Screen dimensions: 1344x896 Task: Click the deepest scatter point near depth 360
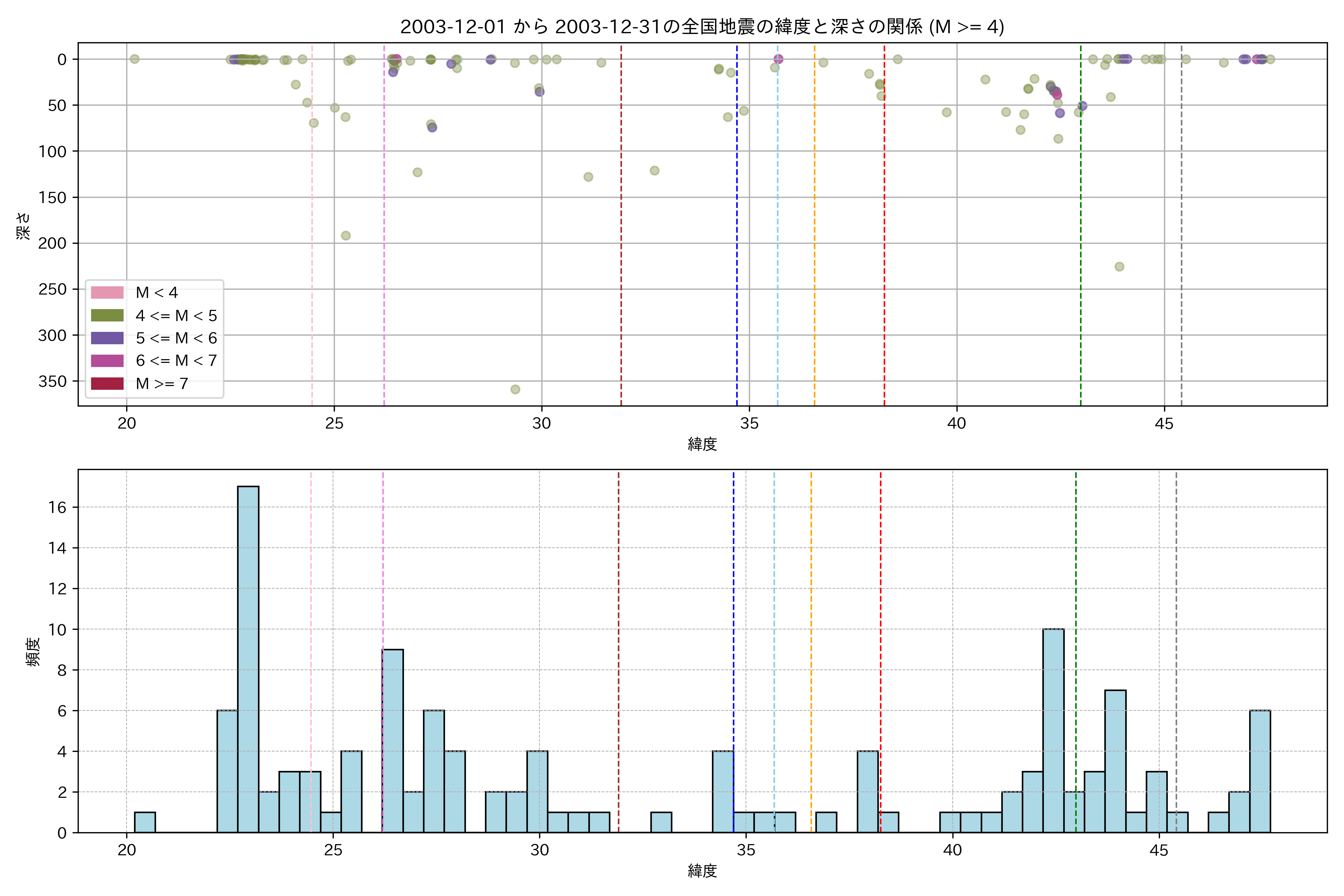coord(515,389)
